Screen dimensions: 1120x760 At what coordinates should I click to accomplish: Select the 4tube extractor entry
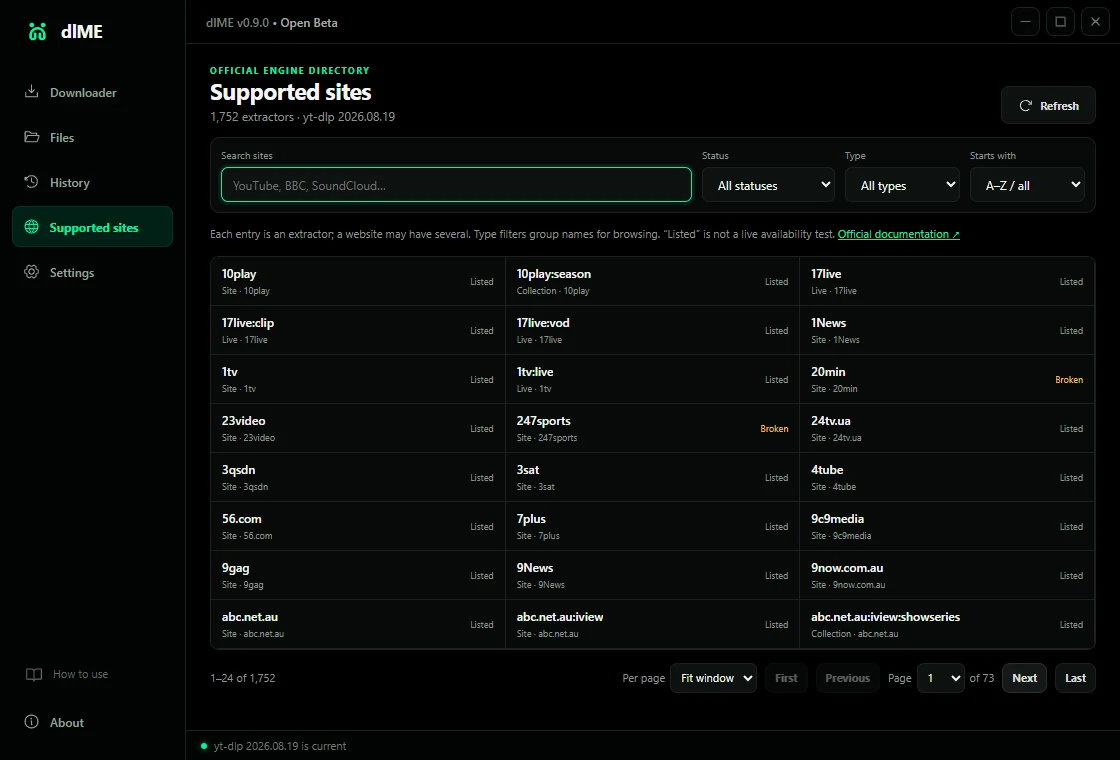tap(947, 477)
